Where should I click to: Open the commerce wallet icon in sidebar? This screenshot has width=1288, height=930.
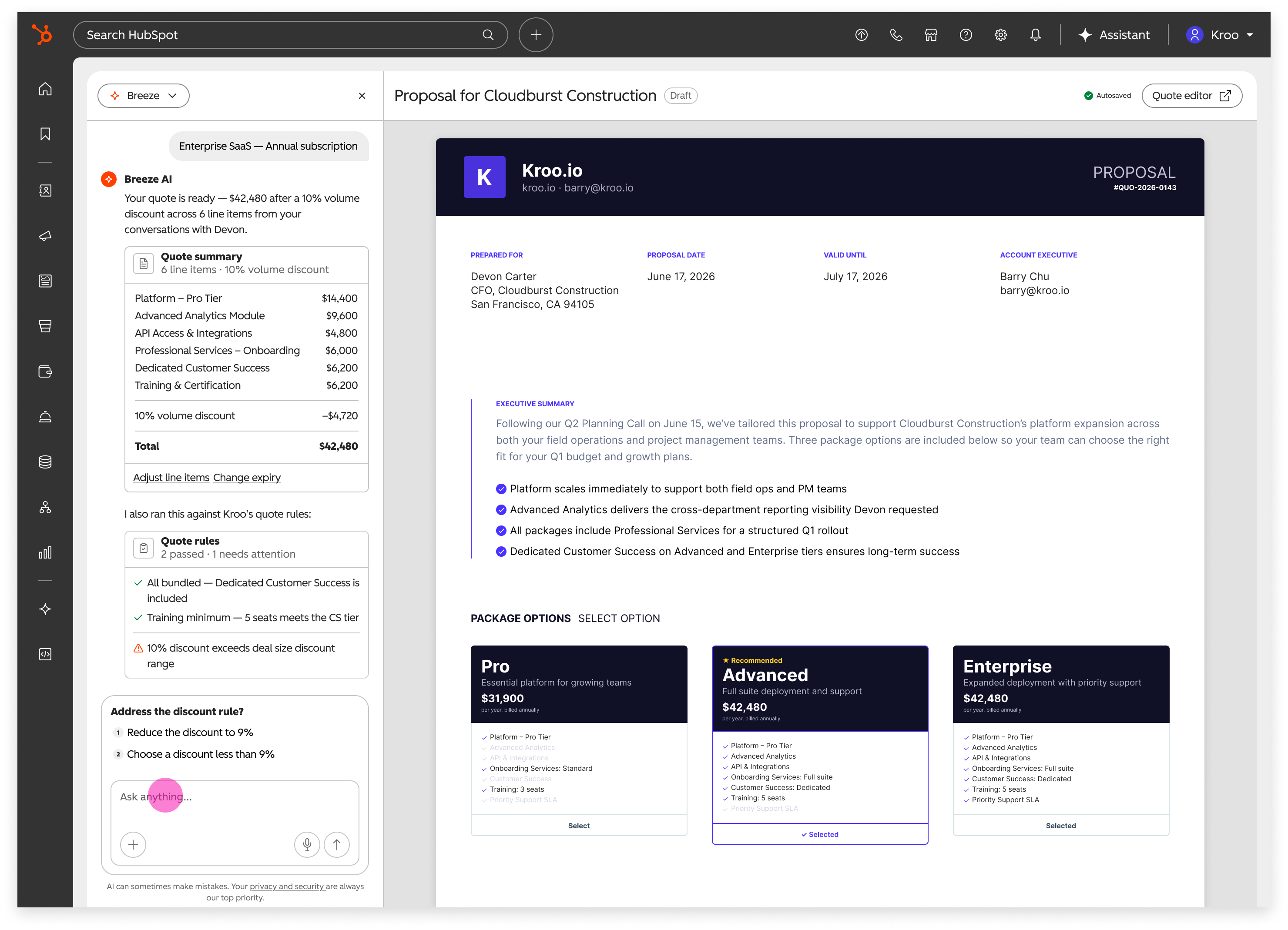[45, 371]
